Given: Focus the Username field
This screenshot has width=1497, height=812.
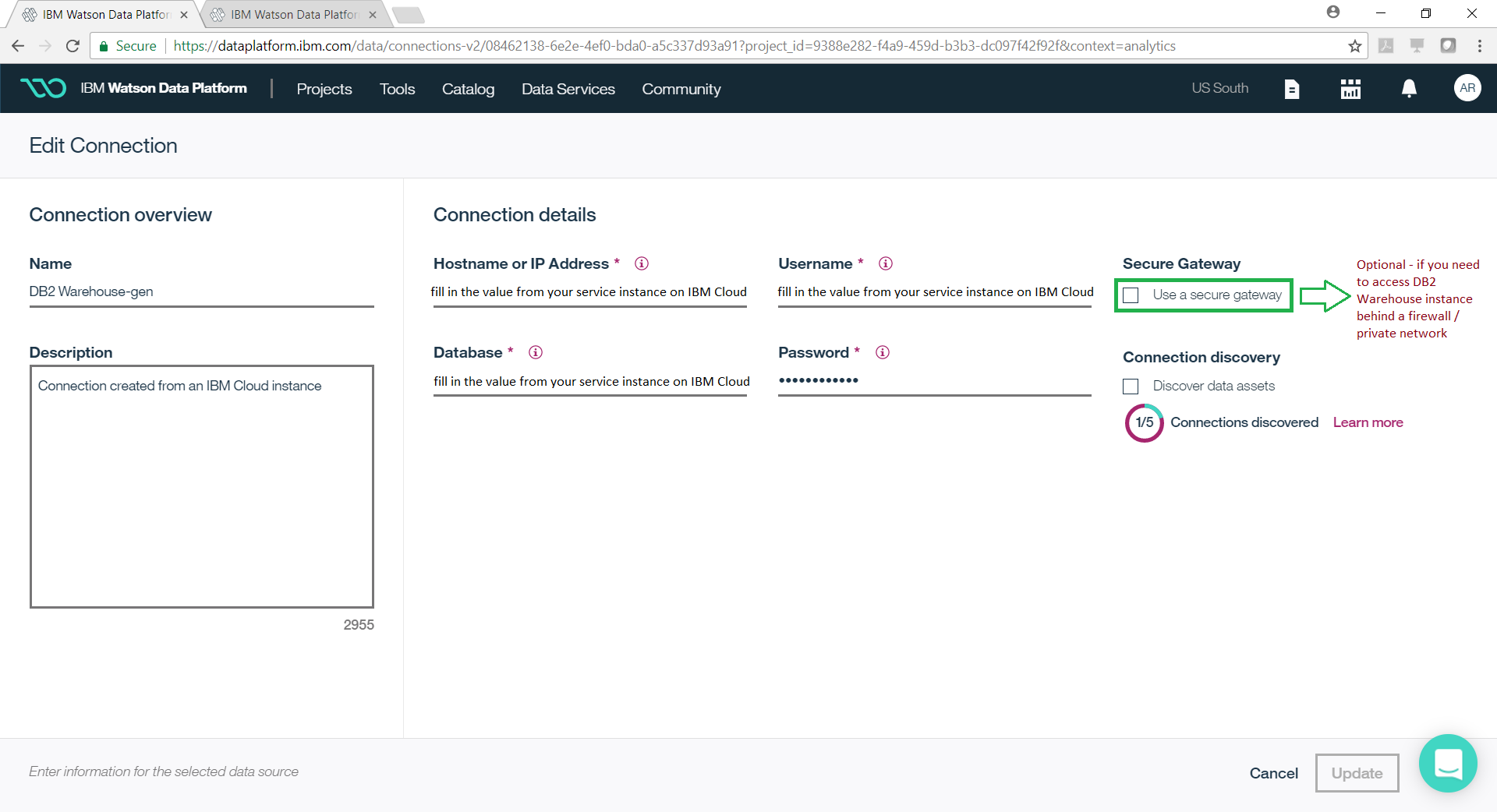Looking at the screenshot, I should point(934,292).
